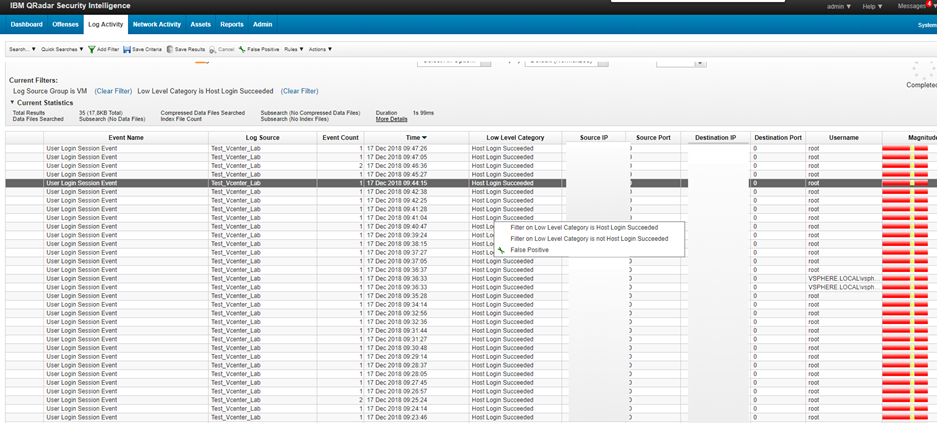
Task: Open the Rules dropdown menu
Action: pos(293,50)
